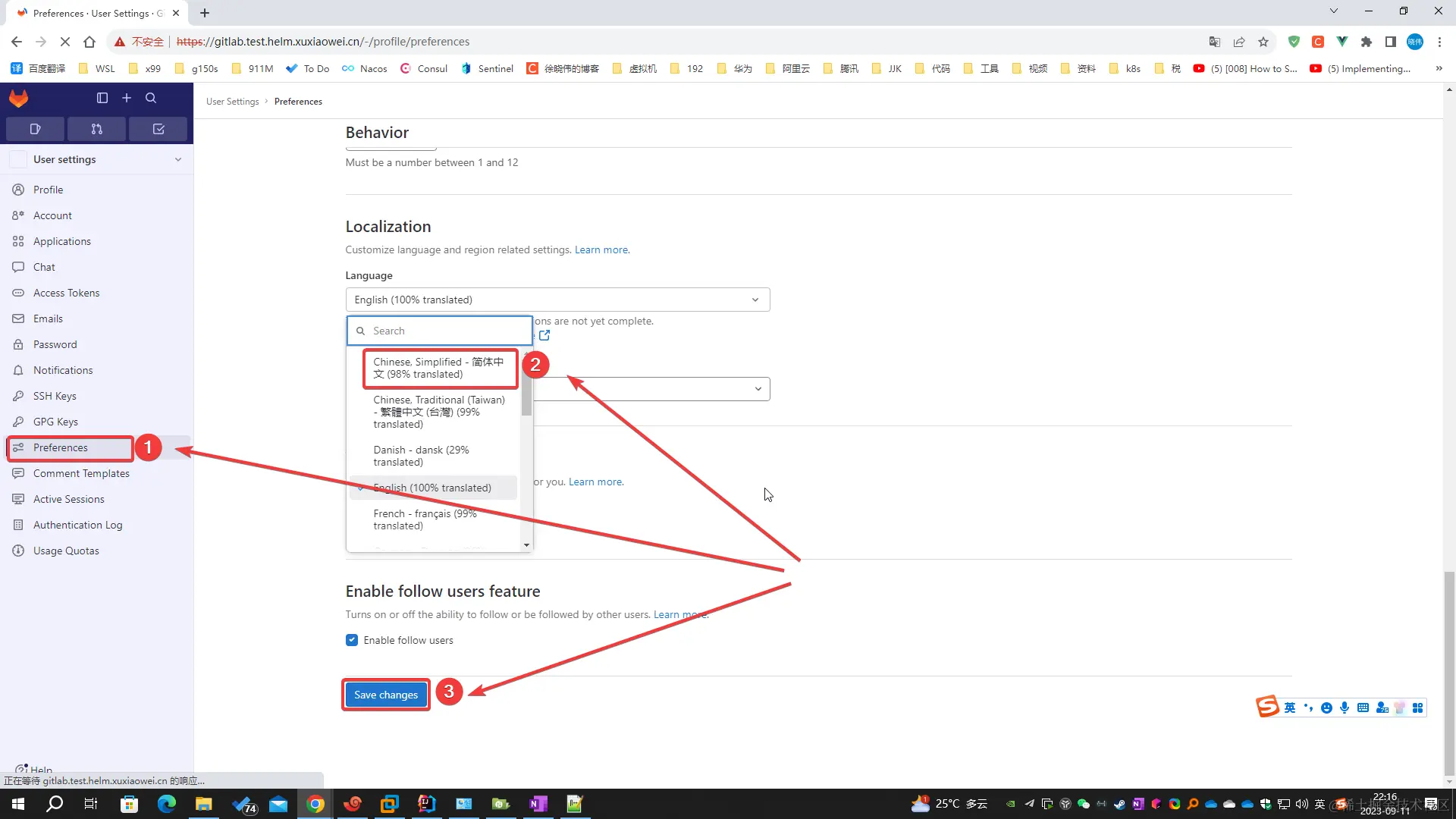Select Chinese, Simplified language option
This screenshot has height=819, width=1456.
click(x=438, y=368)
